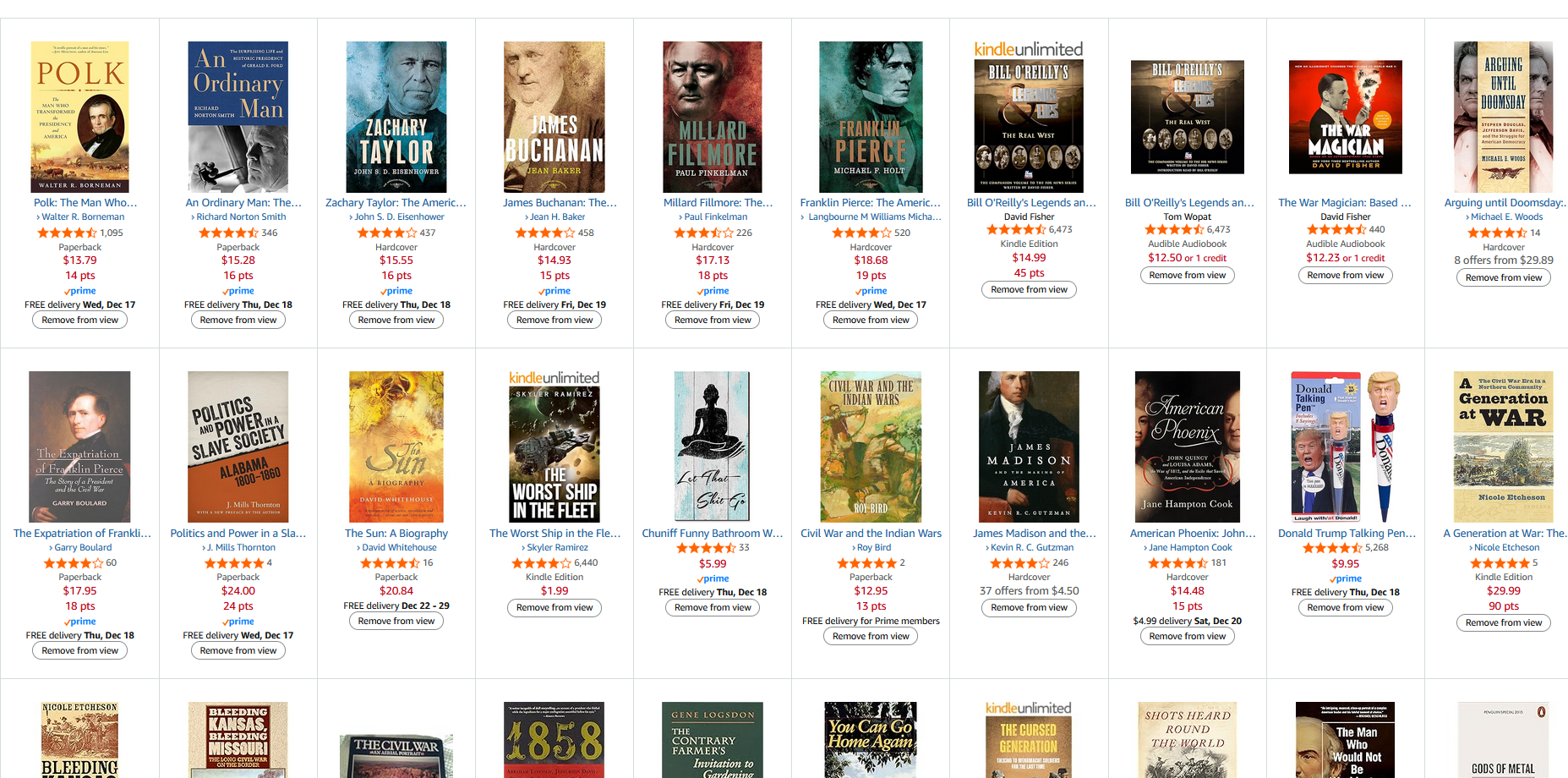Remove Arguing until Doomsday from view
This screenshot has width=1568, height=778.
pos(1503,277)
